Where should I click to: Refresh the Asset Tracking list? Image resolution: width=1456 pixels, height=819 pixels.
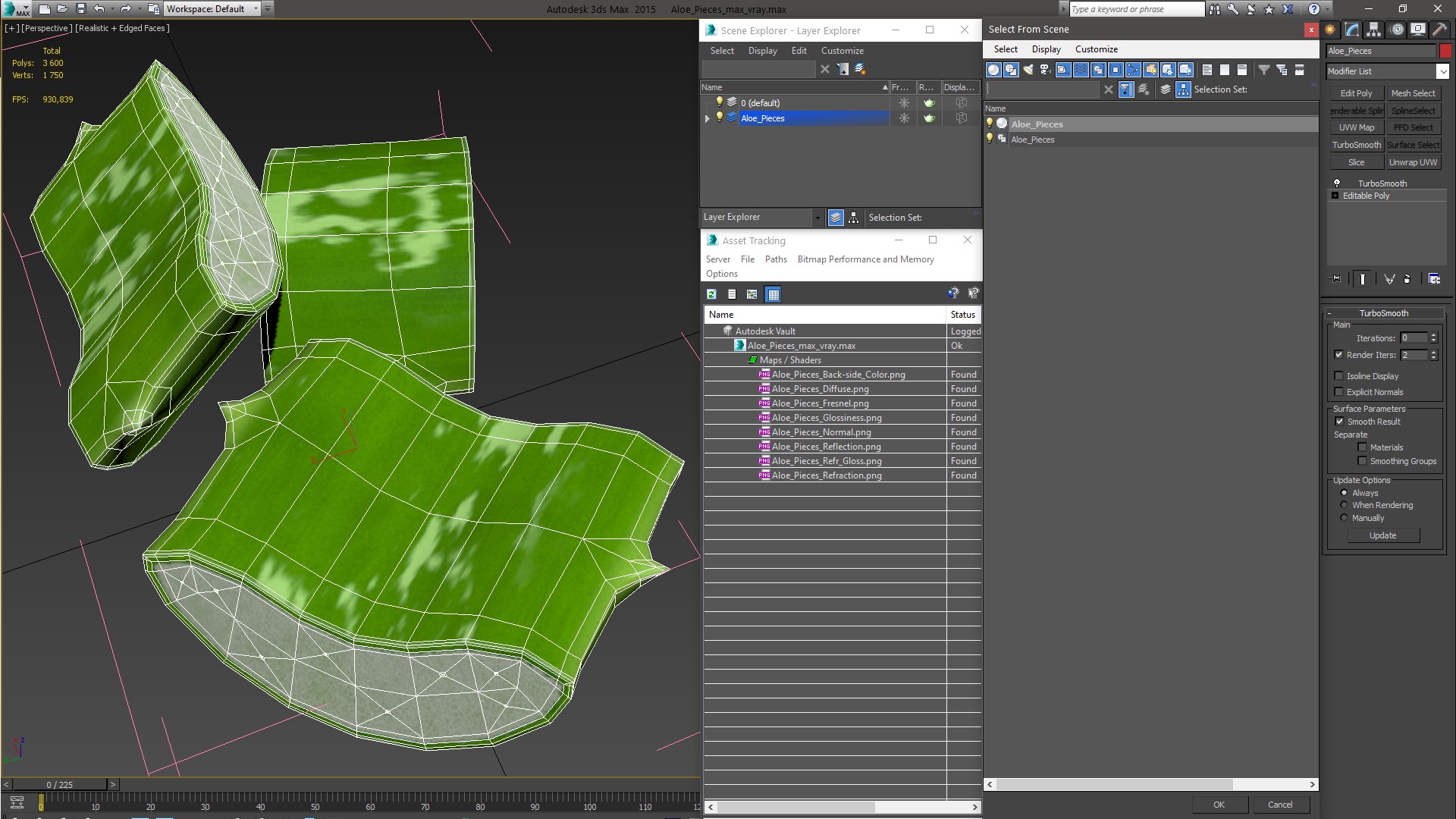[711, 294]
